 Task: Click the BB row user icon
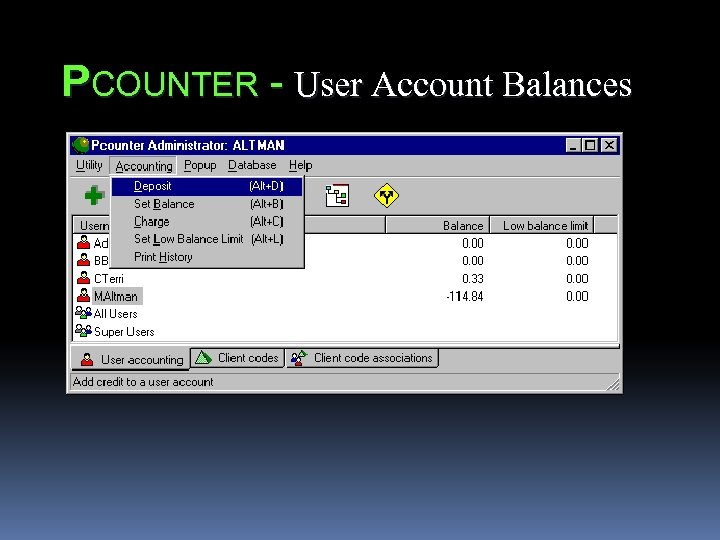(x=84, y=260)
